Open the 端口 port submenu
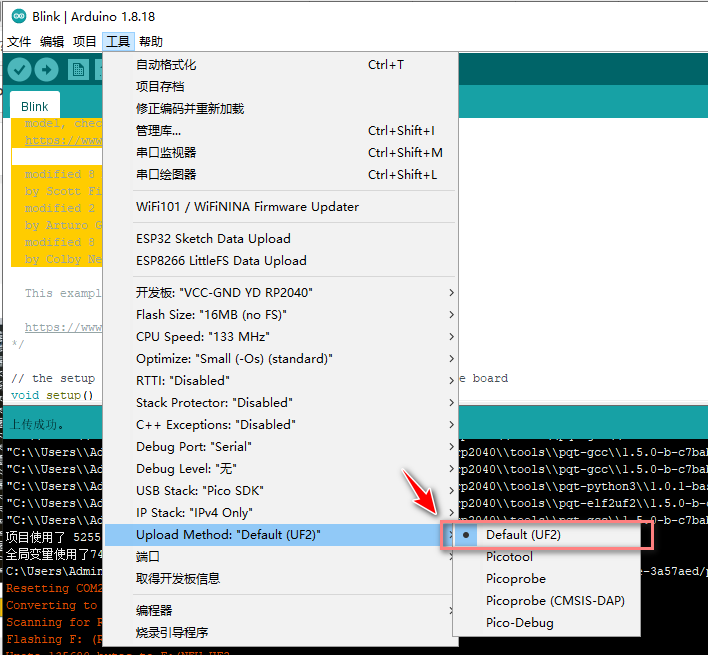This screenshot has height=655, width=708. pyautogui.click(x=279, y=557)
